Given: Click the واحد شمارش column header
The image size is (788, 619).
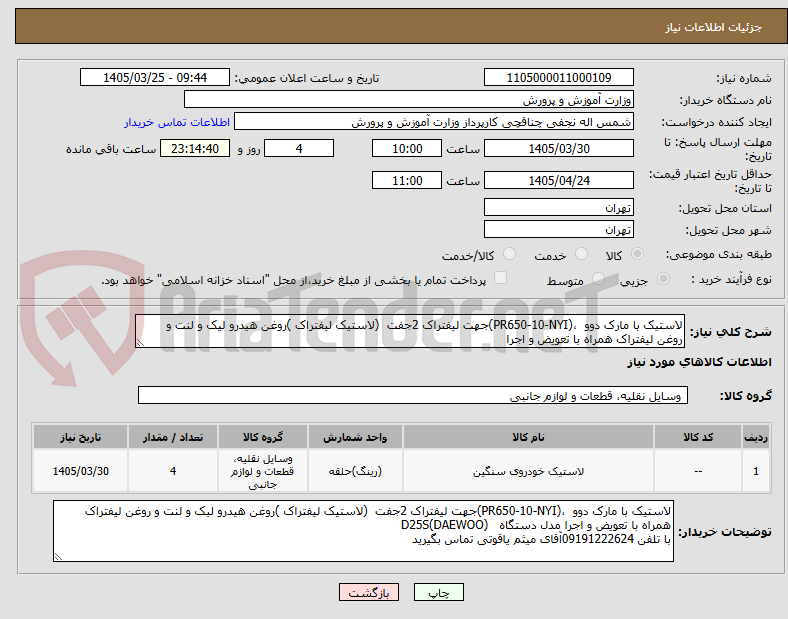Looking at the screenshot, I should [355, 437].
